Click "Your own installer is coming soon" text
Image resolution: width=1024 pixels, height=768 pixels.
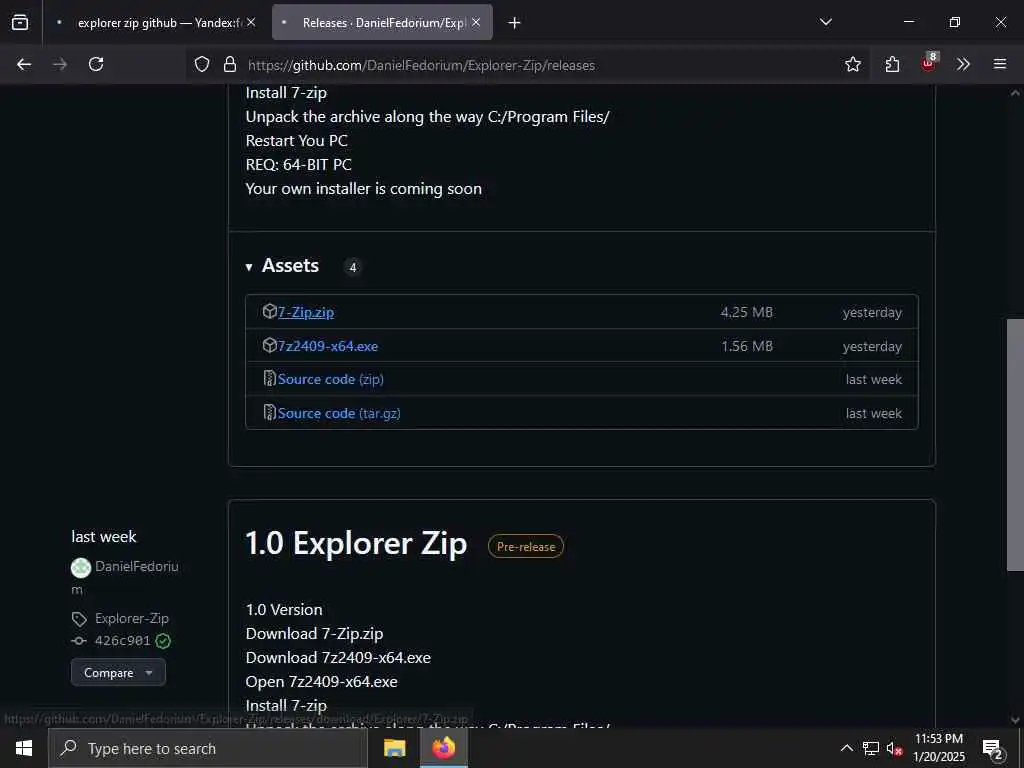click(364, 189)
